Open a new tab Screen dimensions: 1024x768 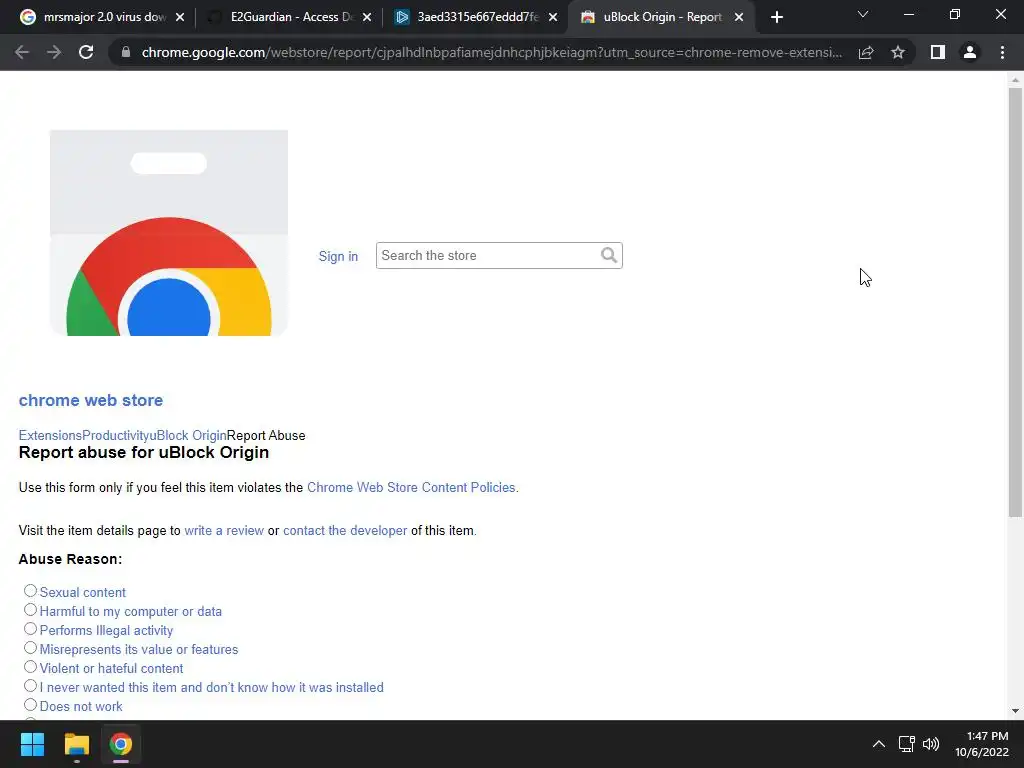pos(776,18)
